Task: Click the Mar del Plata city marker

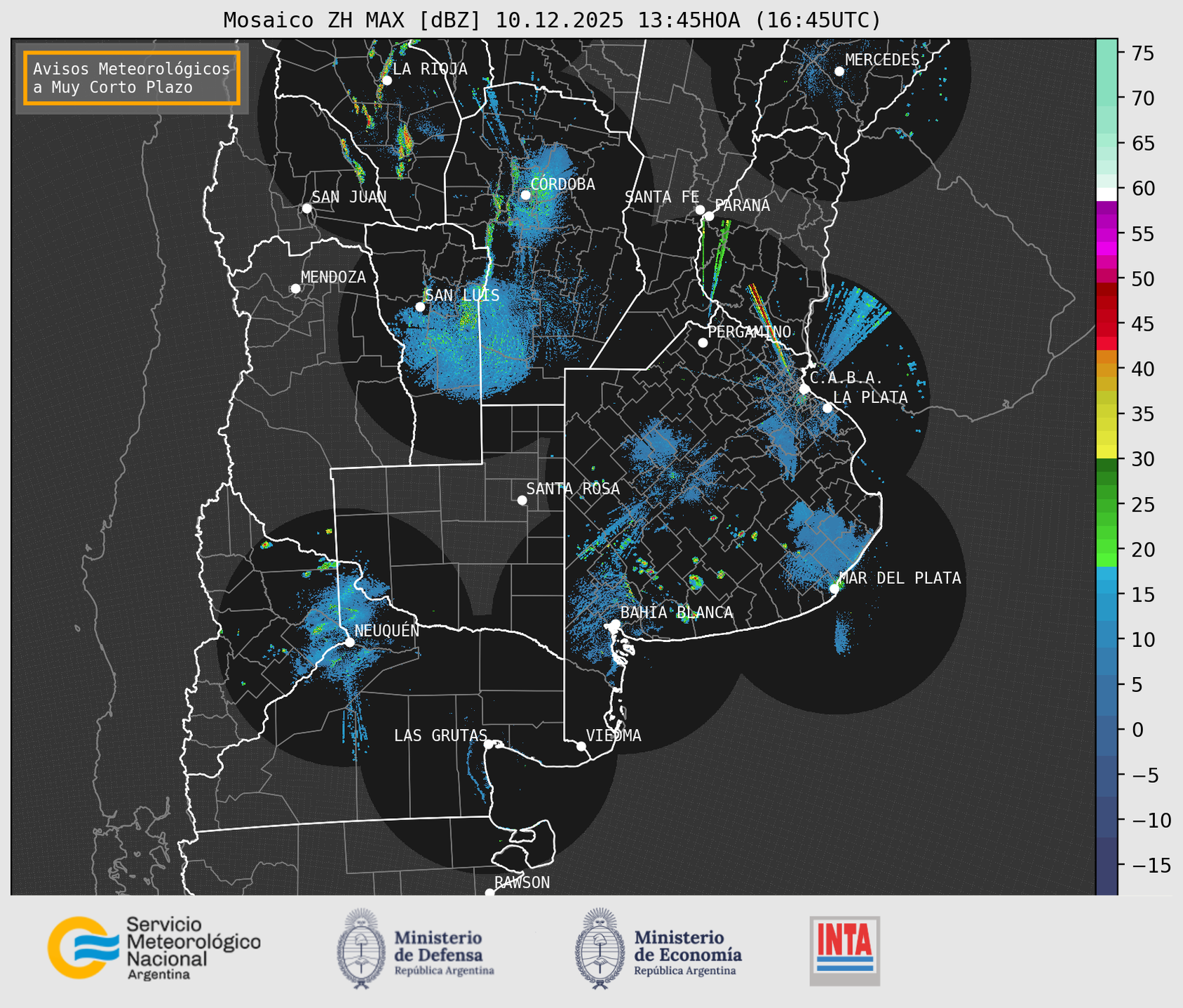Action: click(834, 589)
